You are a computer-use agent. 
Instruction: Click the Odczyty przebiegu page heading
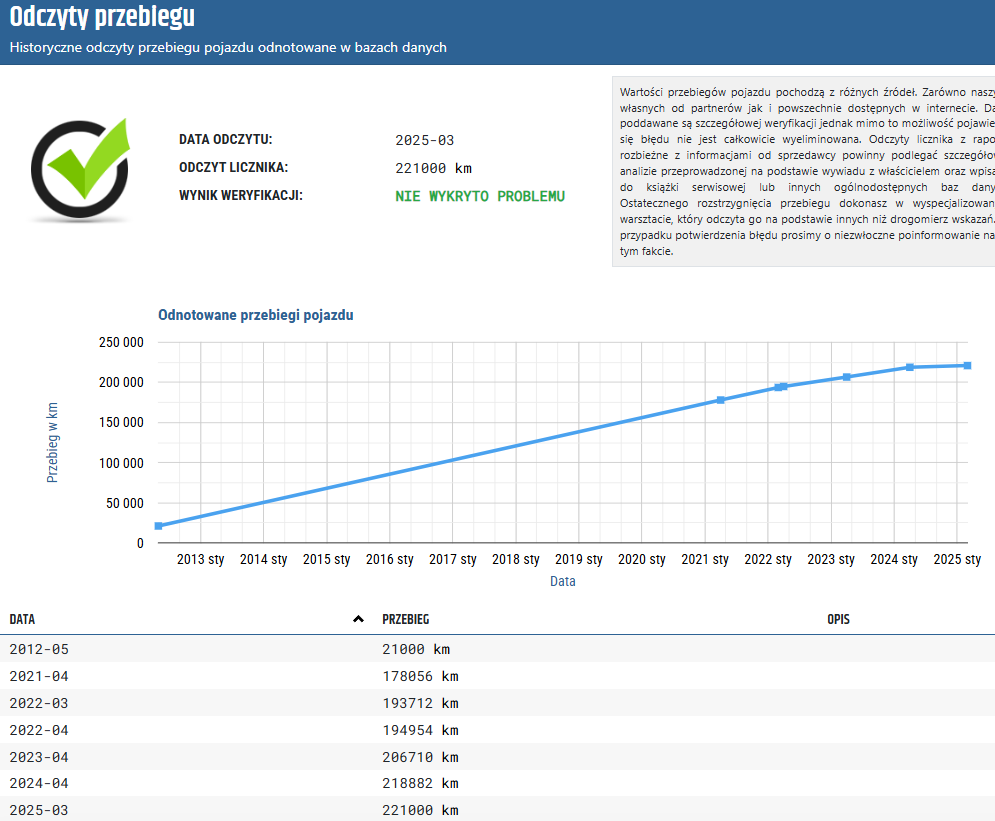pyautogui.click(x=102, y=17)
